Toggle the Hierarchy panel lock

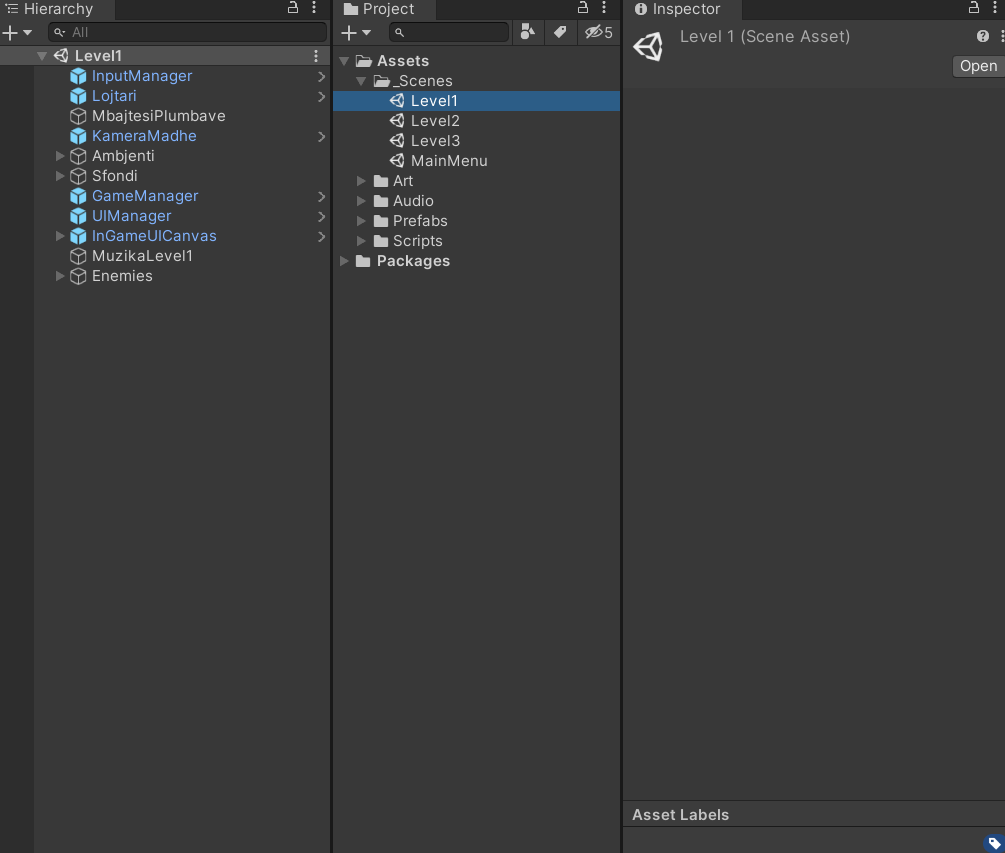pos(293,8)
